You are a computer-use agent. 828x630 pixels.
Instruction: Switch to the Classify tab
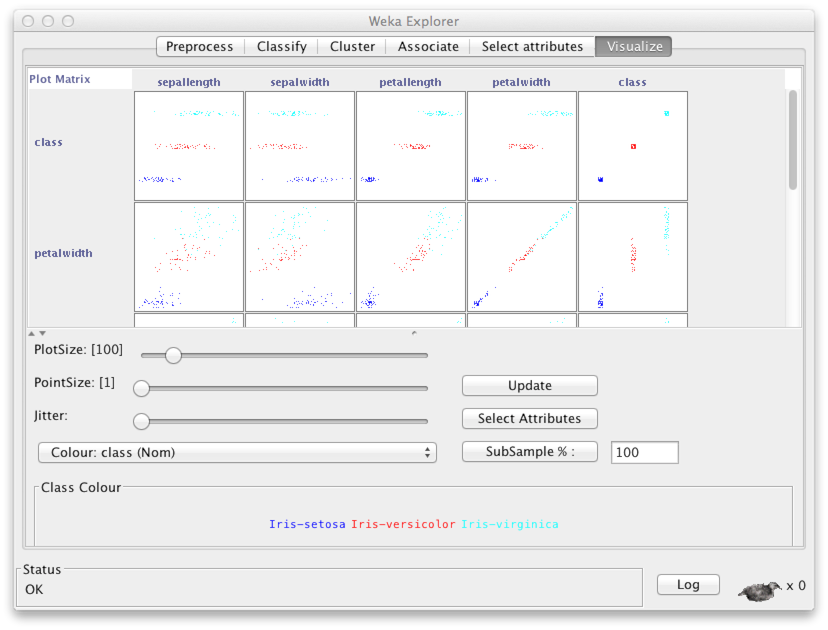click(x=281, y=46)
